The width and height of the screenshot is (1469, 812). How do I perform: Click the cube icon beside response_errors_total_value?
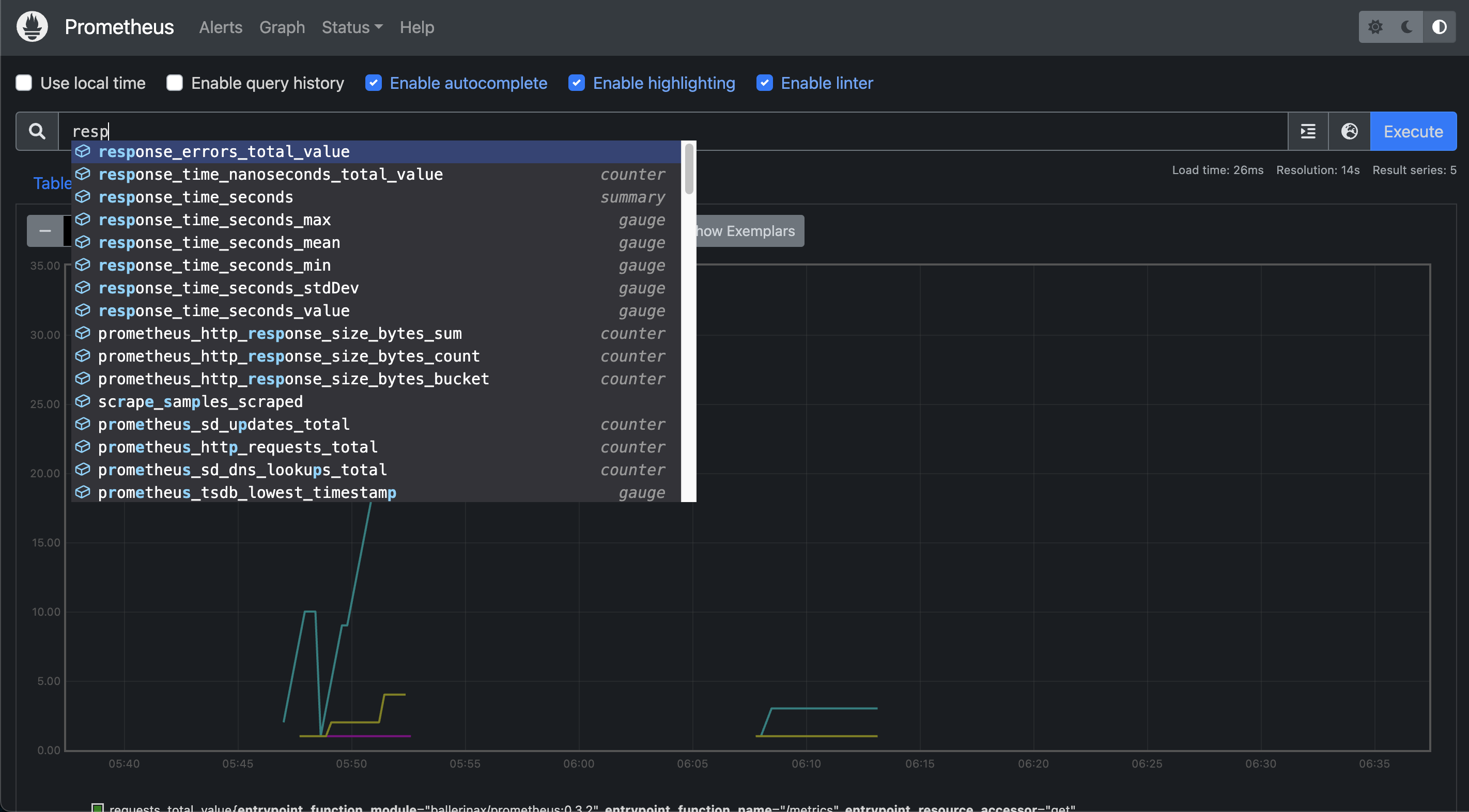[x=83, y=151]
